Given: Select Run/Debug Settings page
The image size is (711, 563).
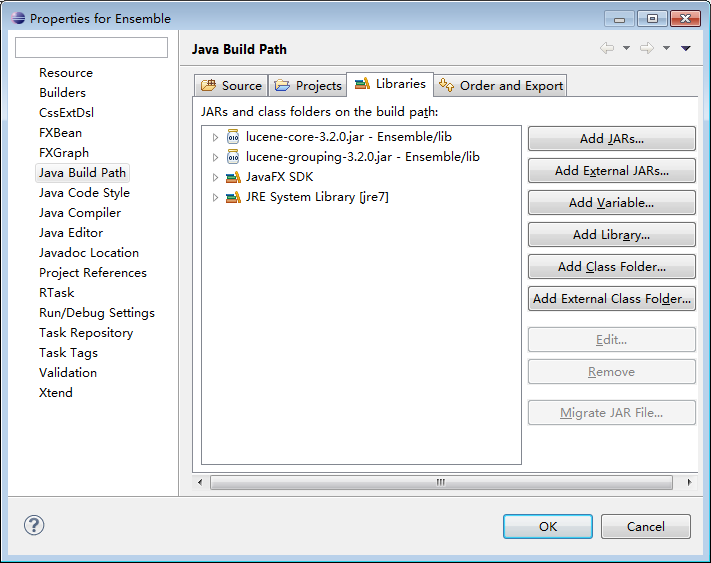Looking at the screenshot, I should tap(97, 312).
